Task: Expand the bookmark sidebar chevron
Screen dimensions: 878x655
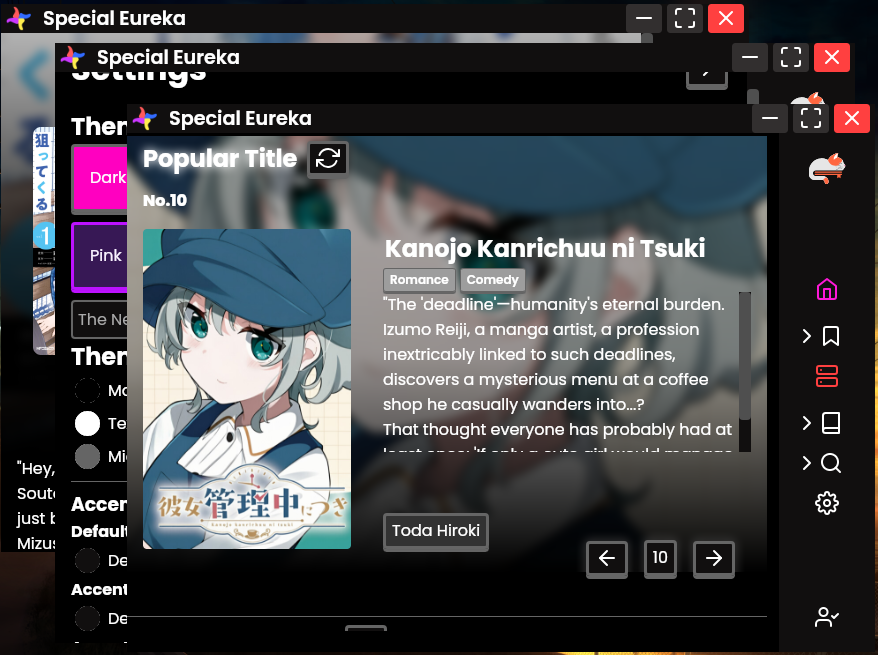Action: [806, 336]
